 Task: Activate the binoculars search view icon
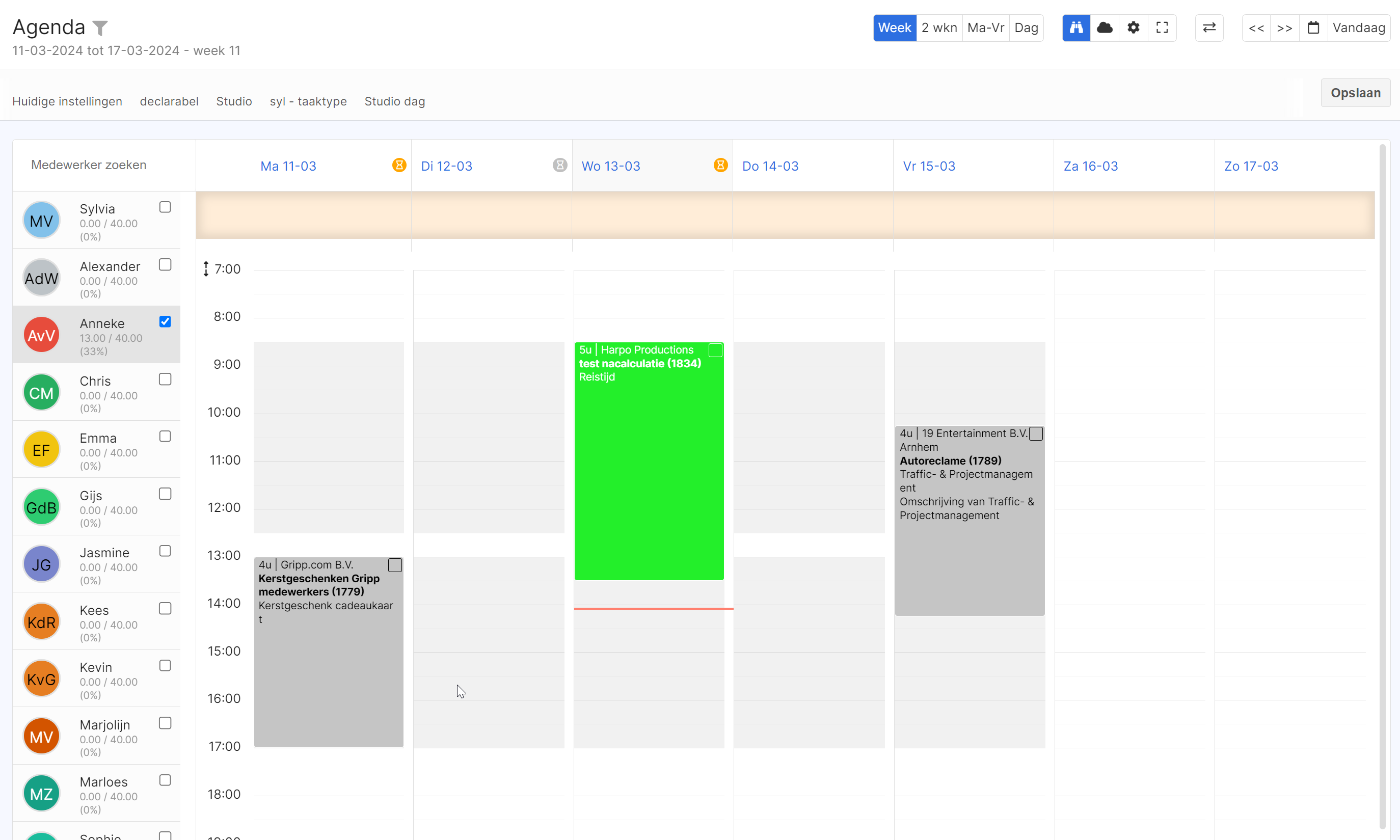pos(1076,28)
